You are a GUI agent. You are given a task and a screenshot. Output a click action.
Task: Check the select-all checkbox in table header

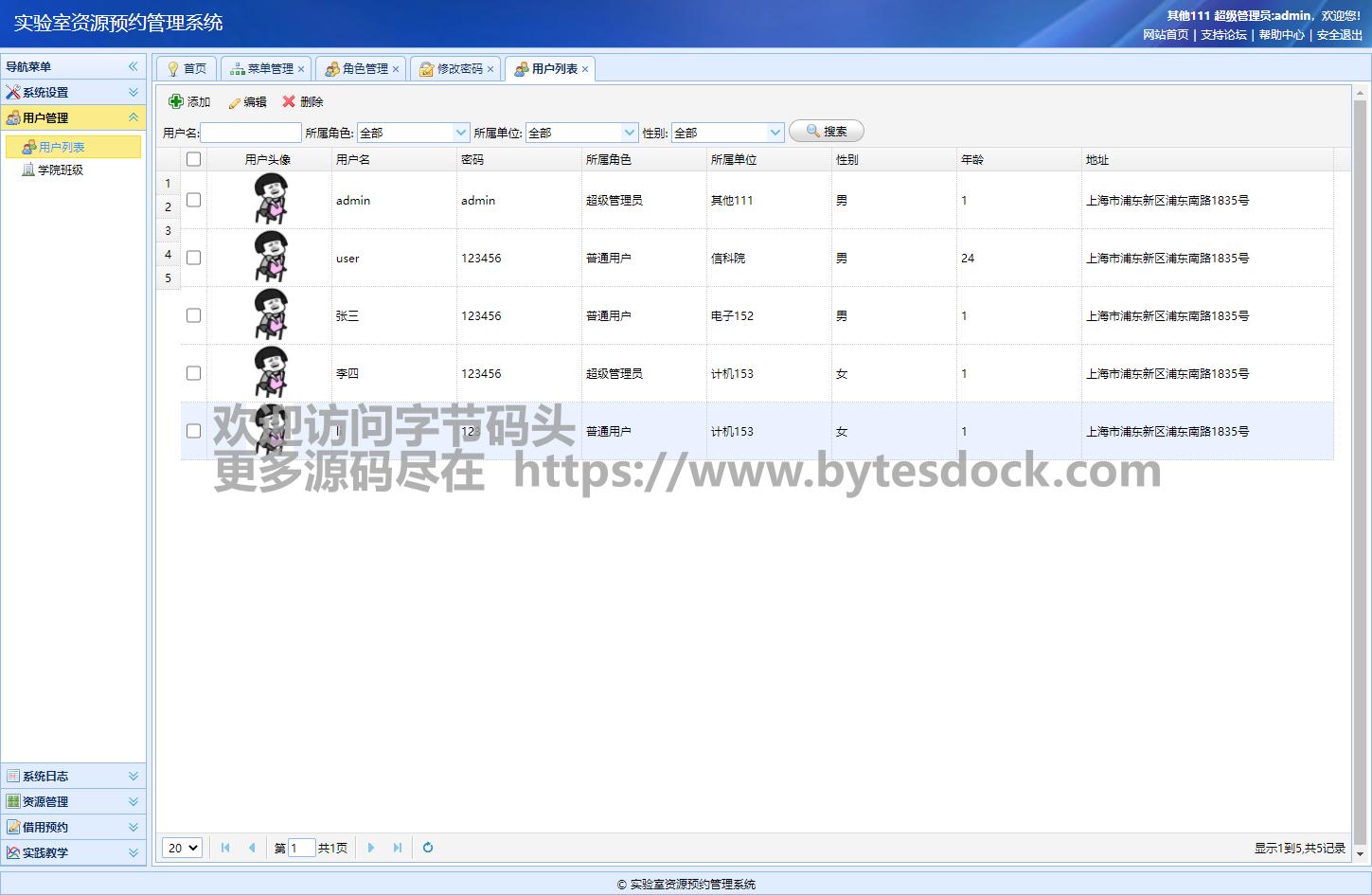click(194, 159)
